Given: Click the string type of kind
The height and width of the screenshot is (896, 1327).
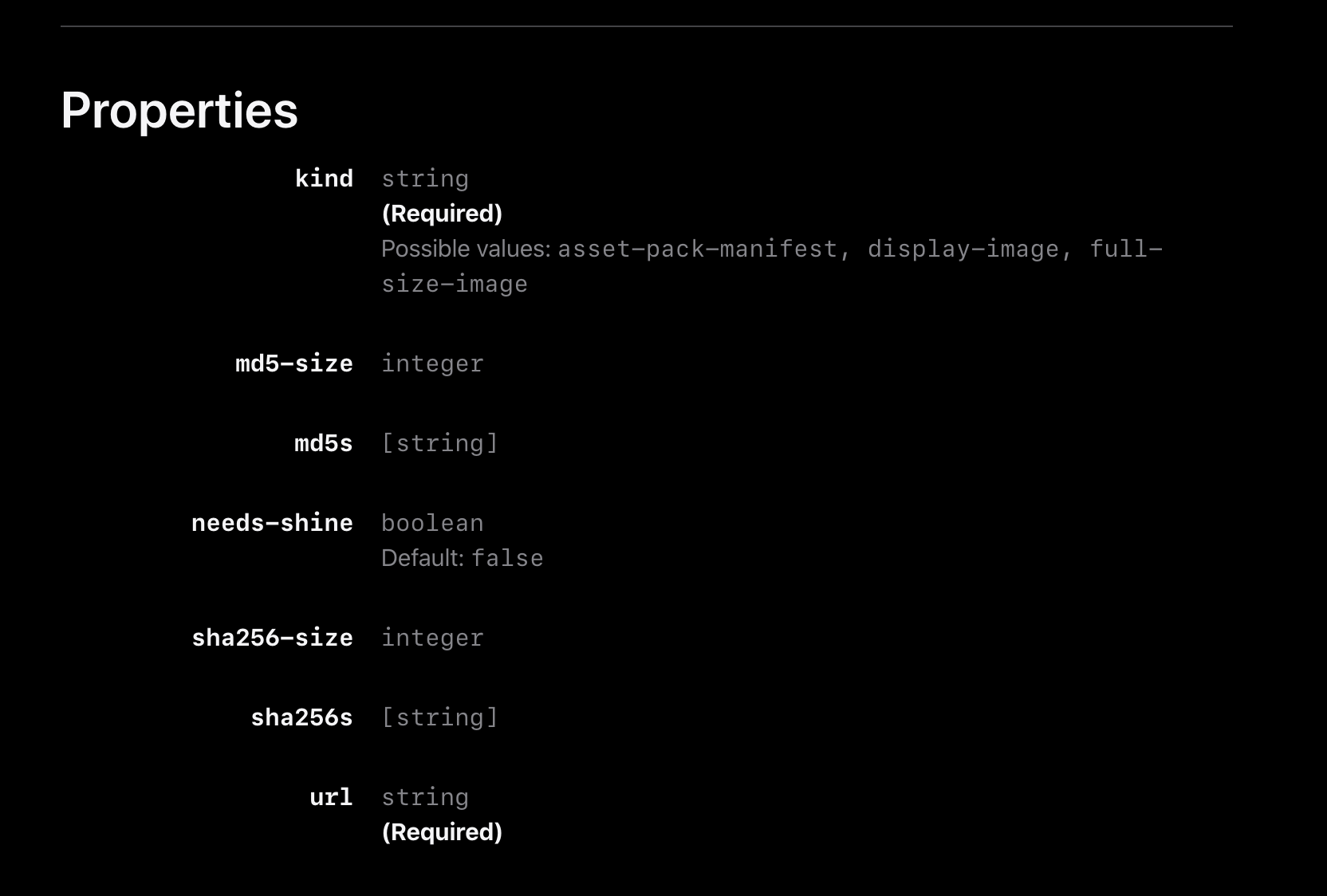Looking at the screenshot, I should [x=425, y=179].
